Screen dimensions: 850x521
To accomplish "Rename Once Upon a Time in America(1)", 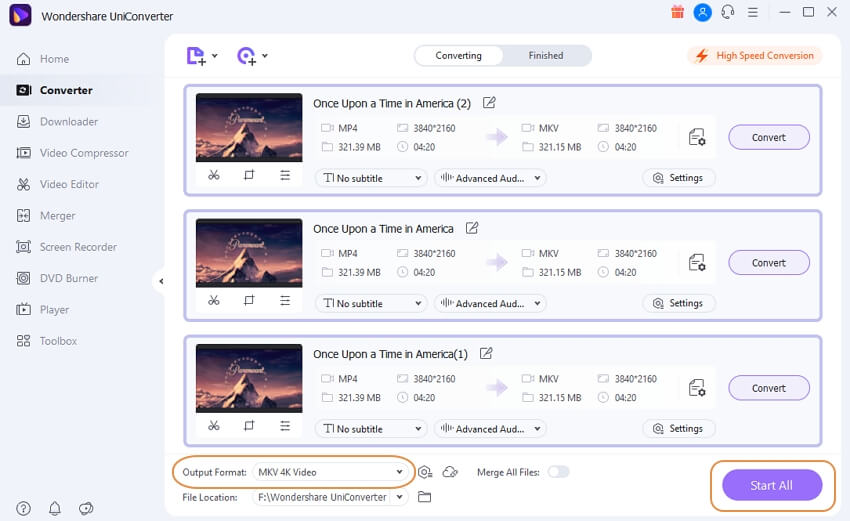I will [486, 353].
